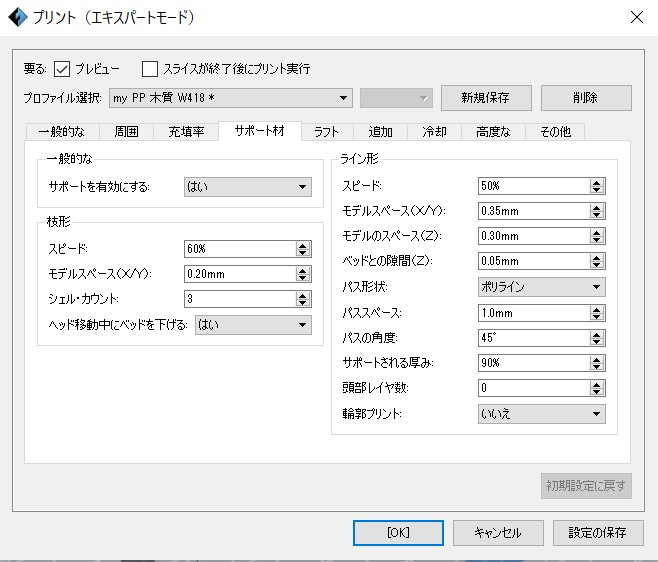
Task: Switch to the 追加 tab
Action: pyautogui.click(x=380, y=132)
